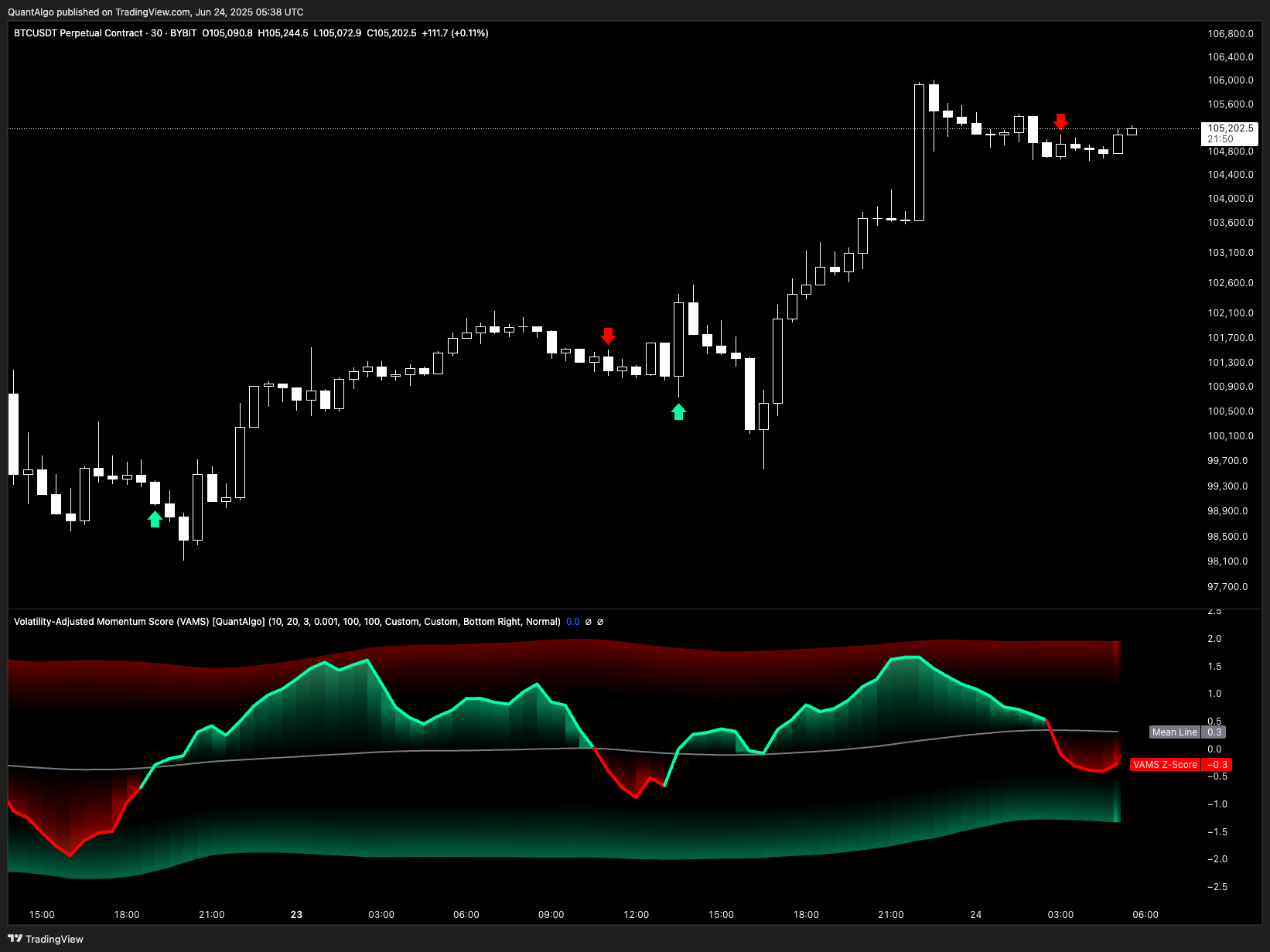Click the 106,000.0 price axis label
This screenshot has width=1270, height=952.
(1231, 80)
